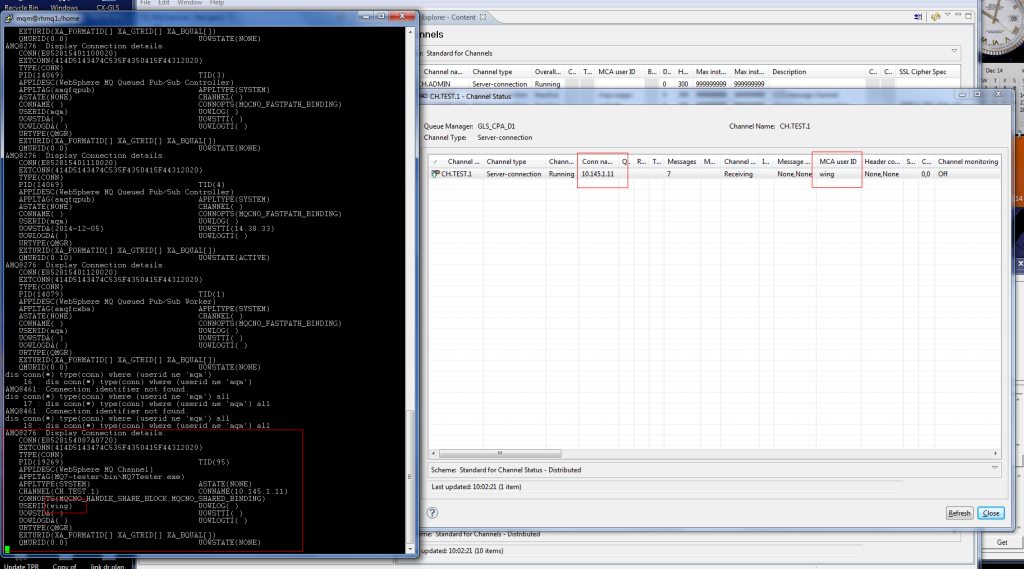
Task: Click the horizontal scrollbar thumb in status table
Action: tap(500, 453)
